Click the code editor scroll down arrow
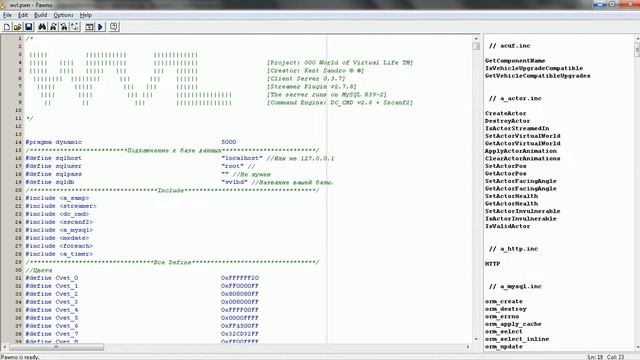 click(x=476, y=339)
